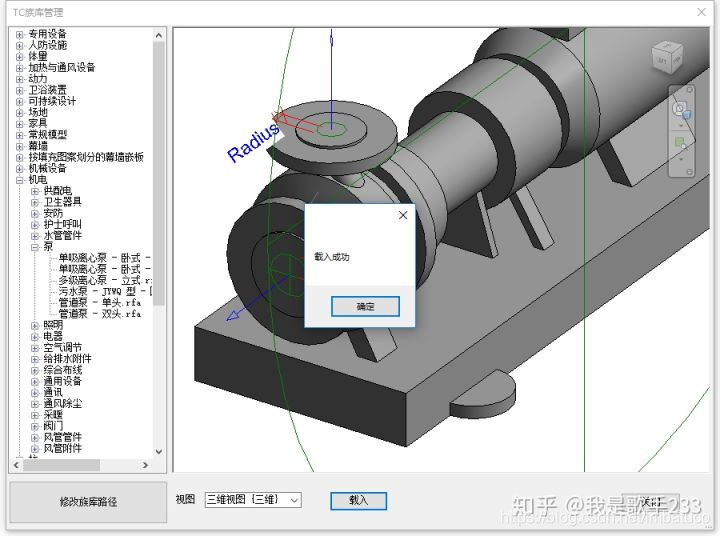
Task: Close the 载入成功 message box
Action: 403,215
